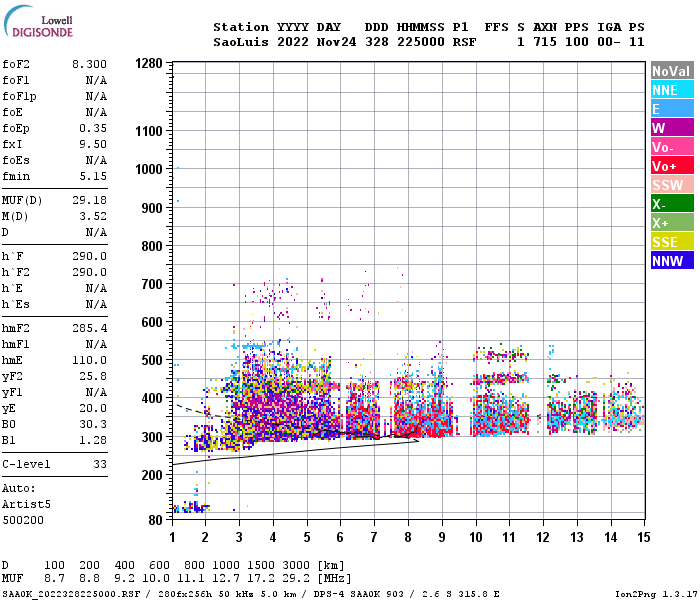
Task: Click the foF2 value 8.300
Action: pyautogui.click(x=89, y=64)
